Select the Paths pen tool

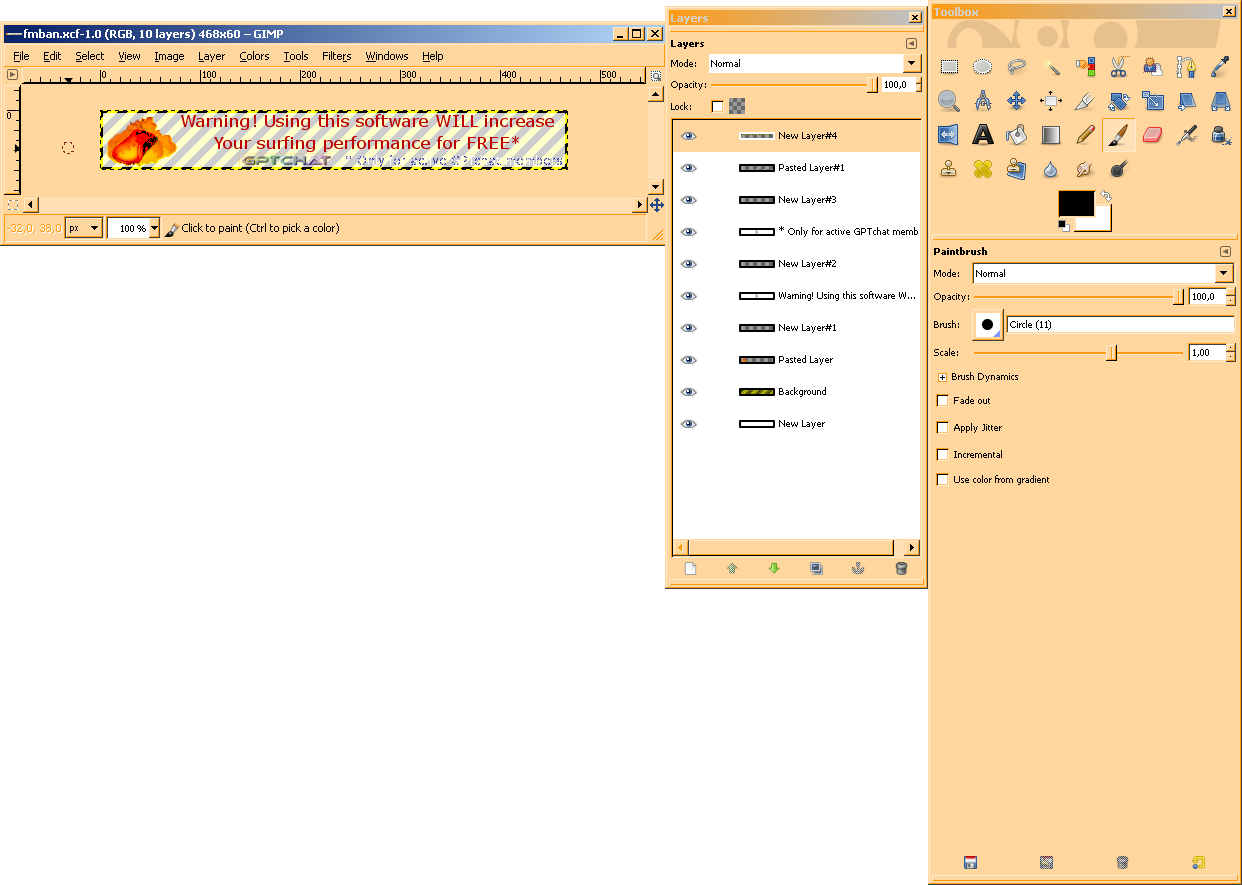point(1187,67)
